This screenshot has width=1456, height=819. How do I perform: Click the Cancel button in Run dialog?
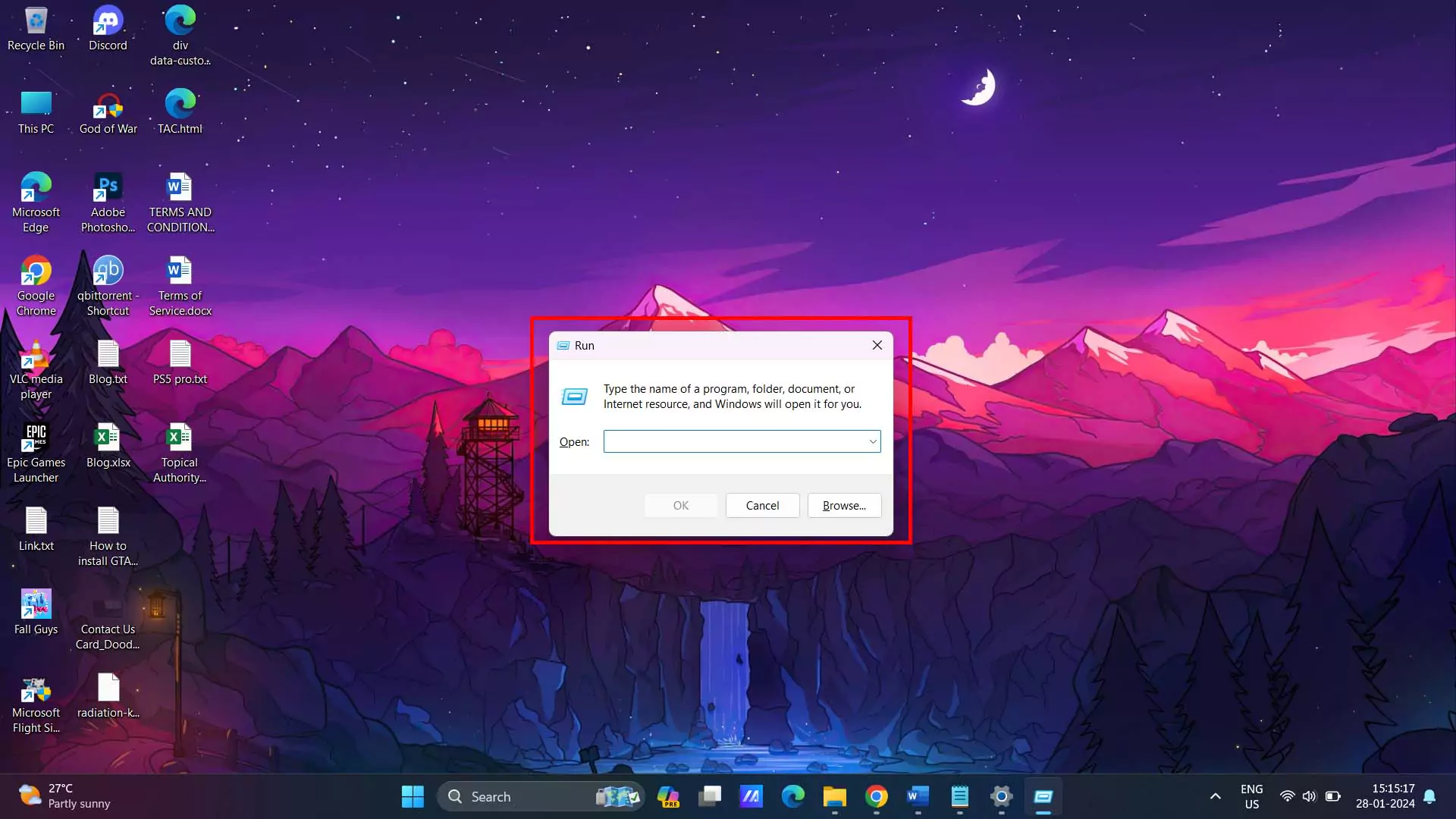[762, 505]
